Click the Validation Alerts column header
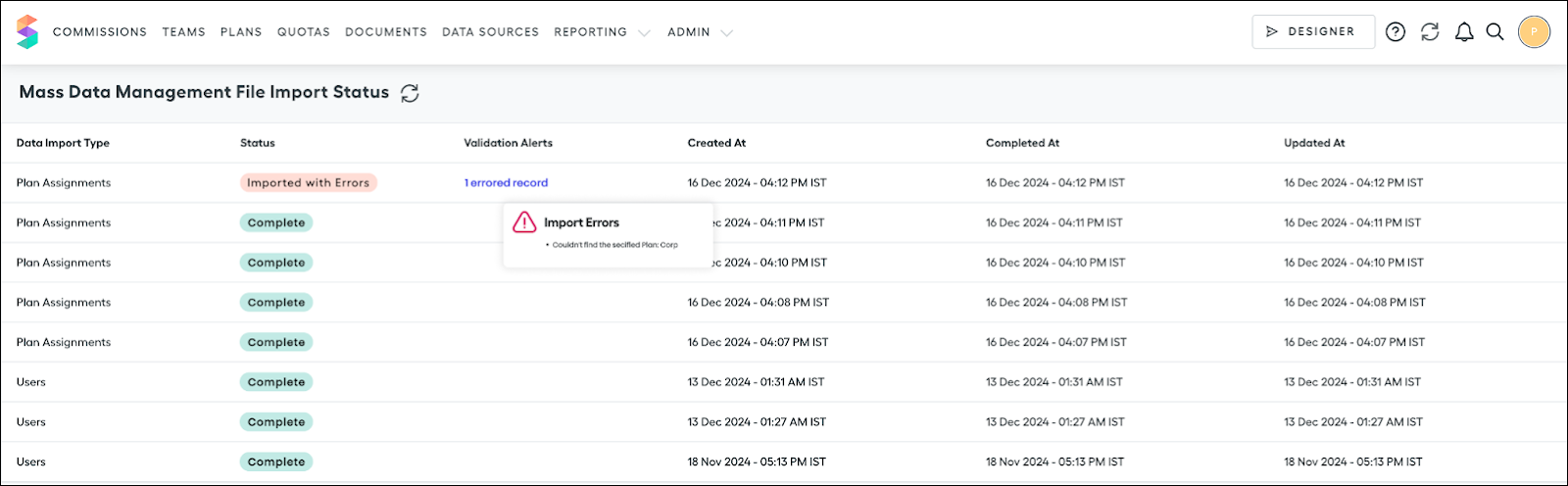 [x=508, y=143]
